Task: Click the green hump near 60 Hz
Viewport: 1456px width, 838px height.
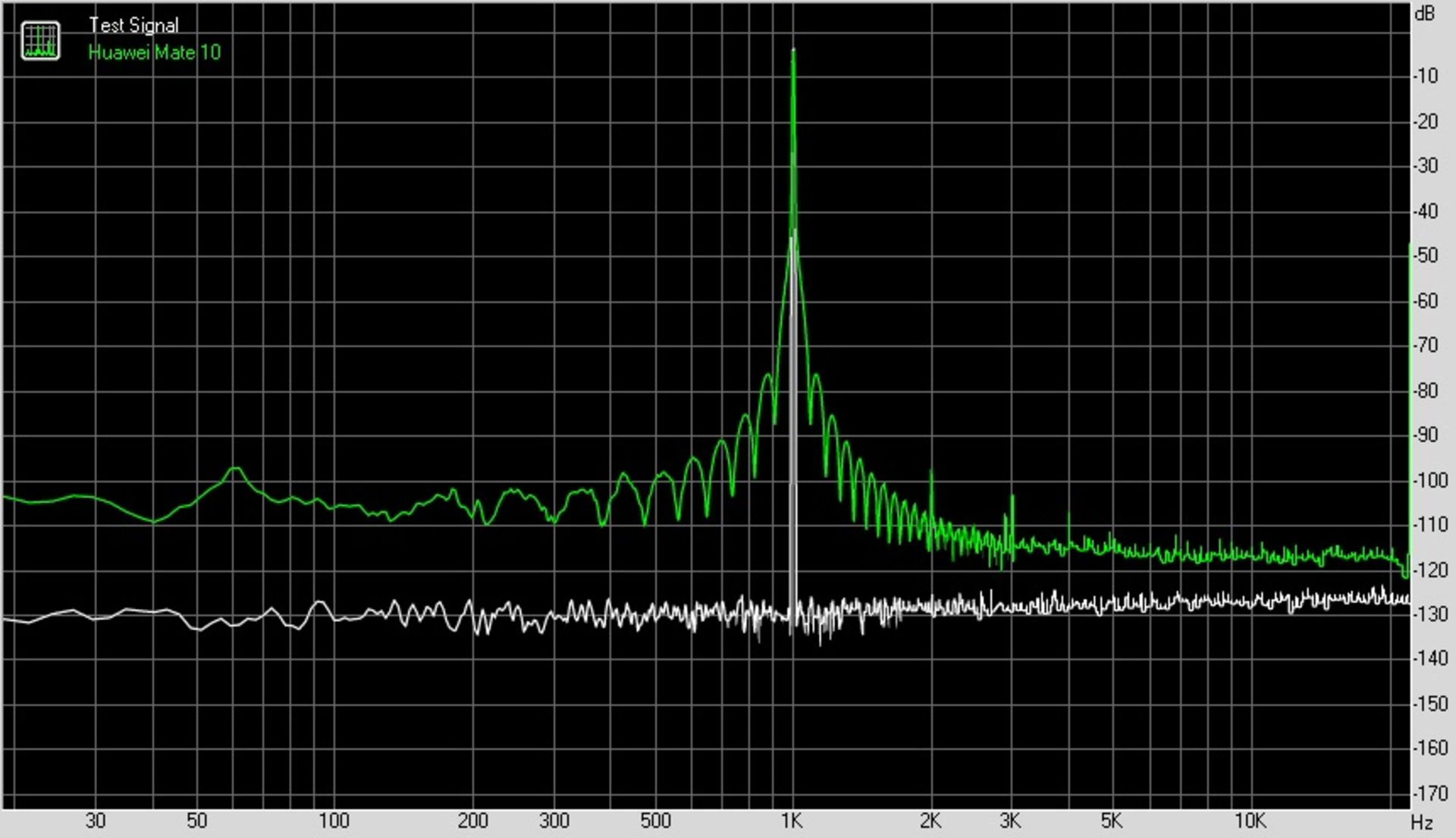Action: click(235, 469)
